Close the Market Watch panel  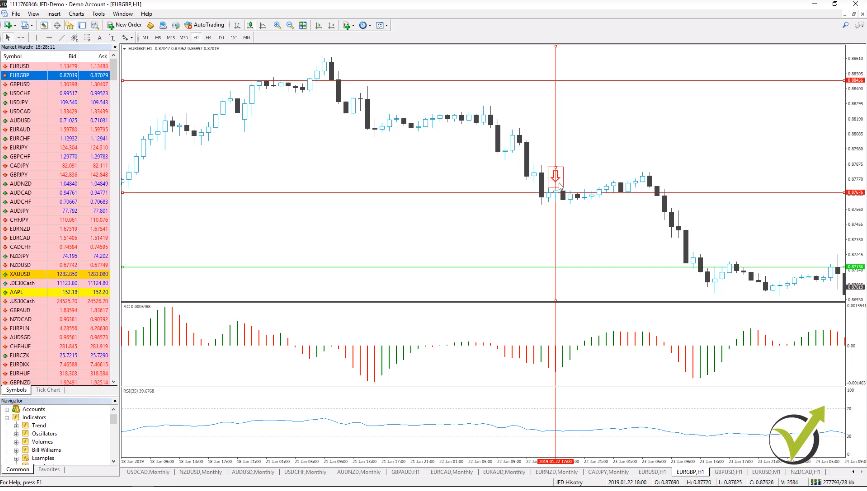pyautogui.click(x=114, y=48)
